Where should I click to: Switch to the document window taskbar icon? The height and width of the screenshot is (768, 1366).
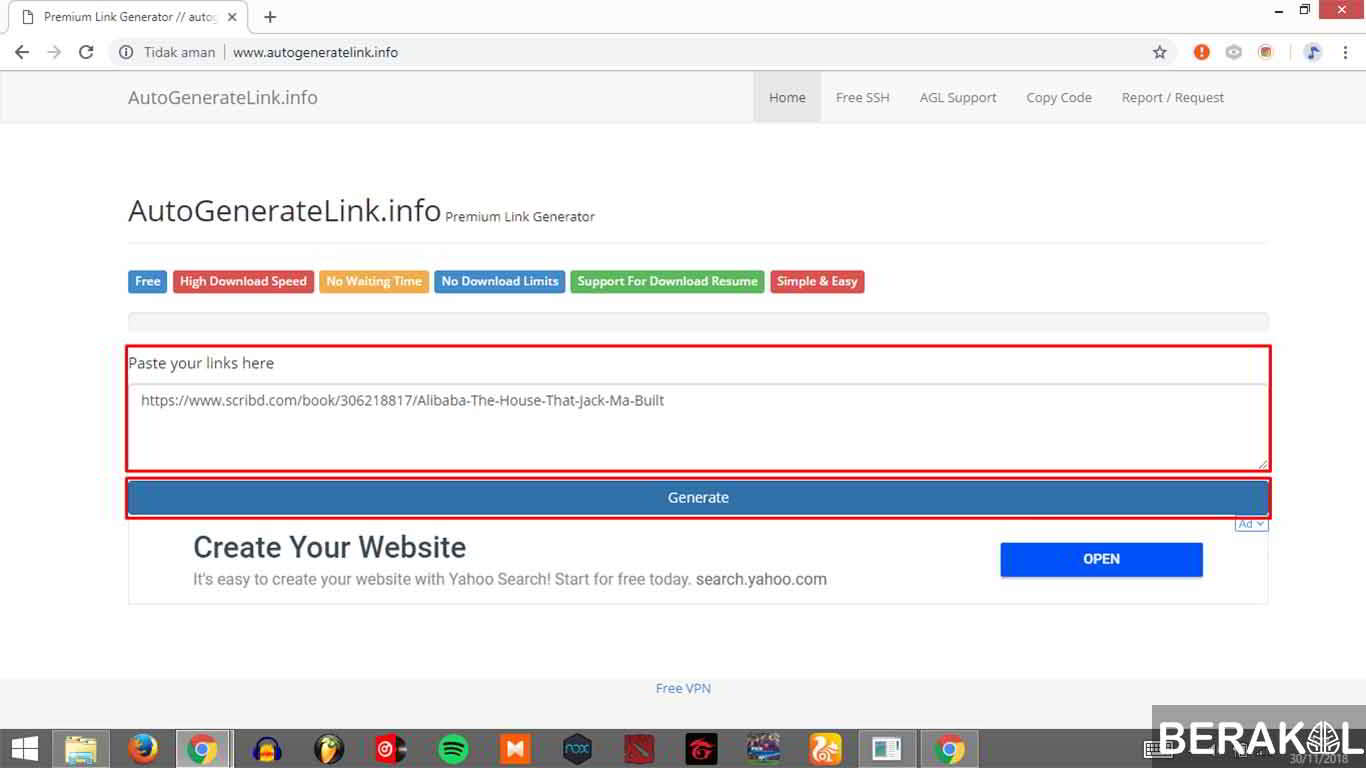coord(887,748)
